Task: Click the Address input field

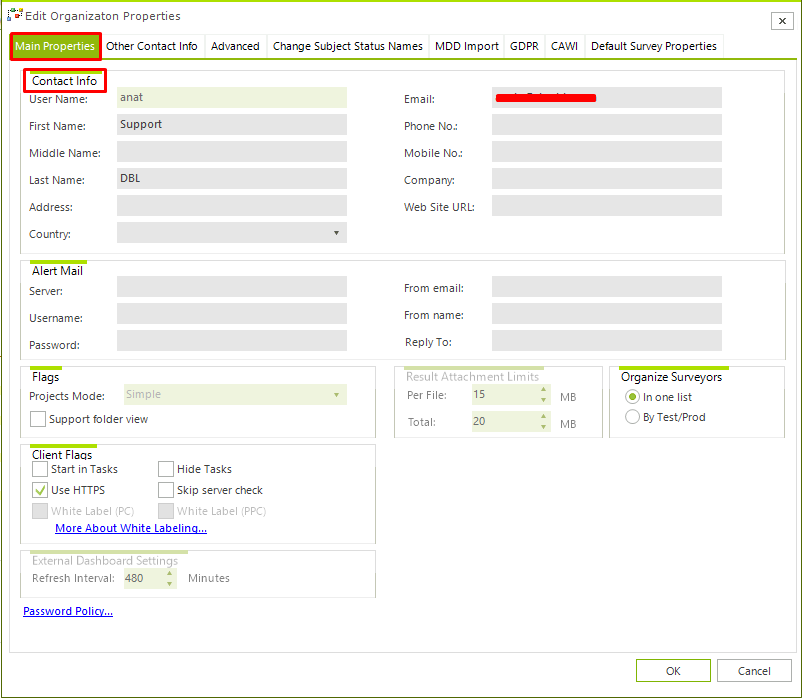Action: [x=232, y=206]
